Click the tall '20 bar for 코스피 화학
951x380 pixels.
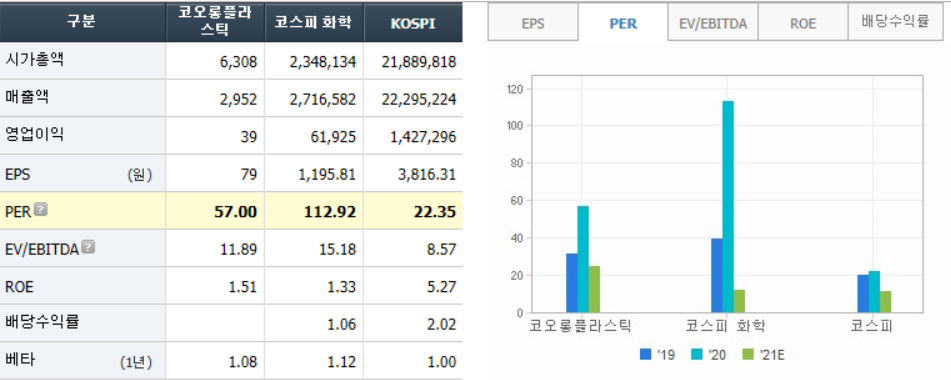(728, 207)
